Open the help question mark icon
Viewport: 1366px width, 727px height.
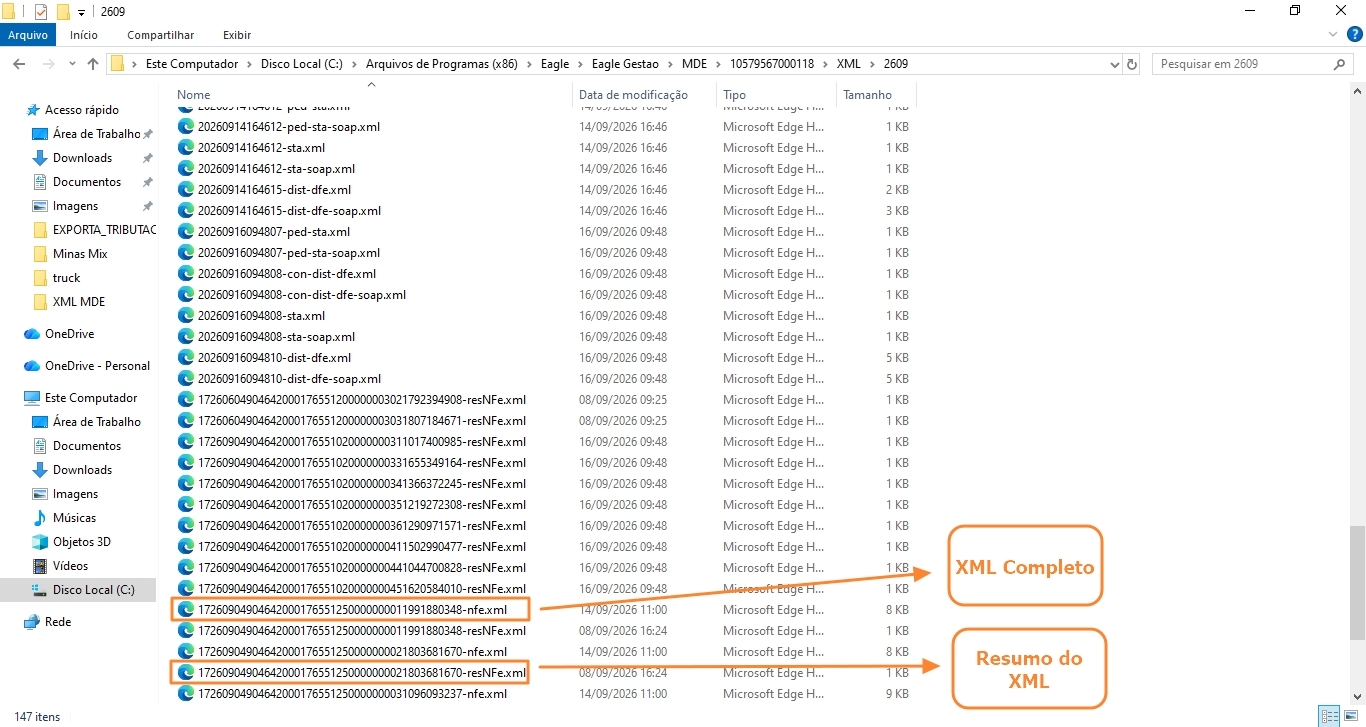[x=1354, y=35]
